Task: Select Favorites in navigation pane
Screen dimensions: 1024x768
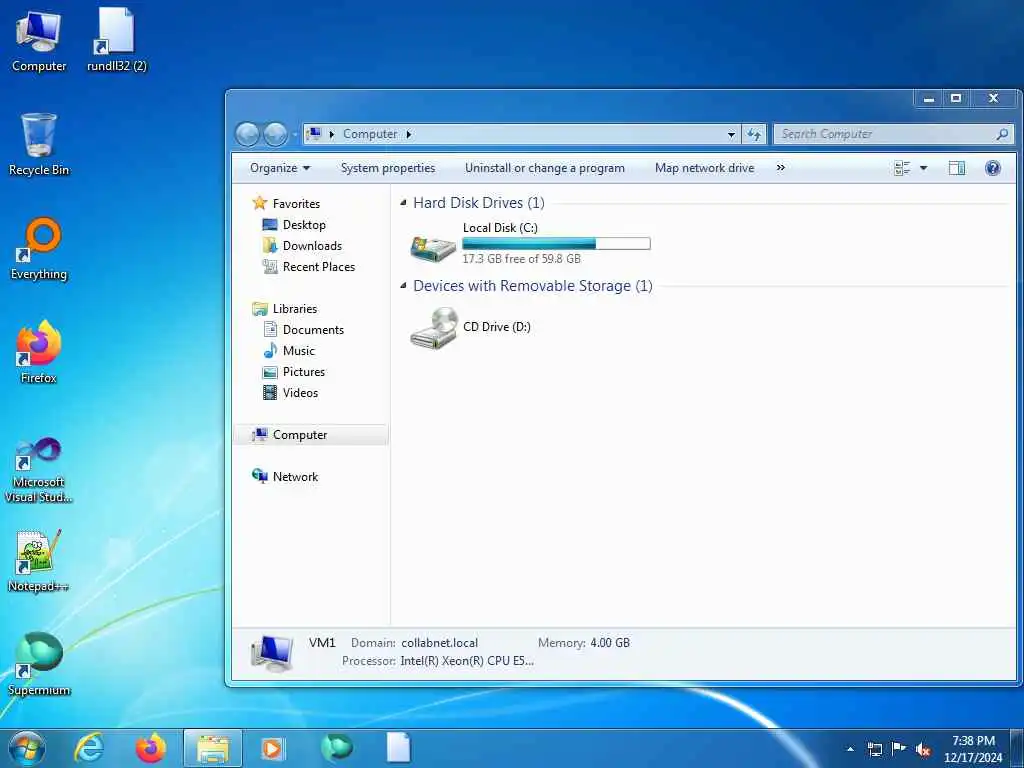Action: tap(296, 204)
